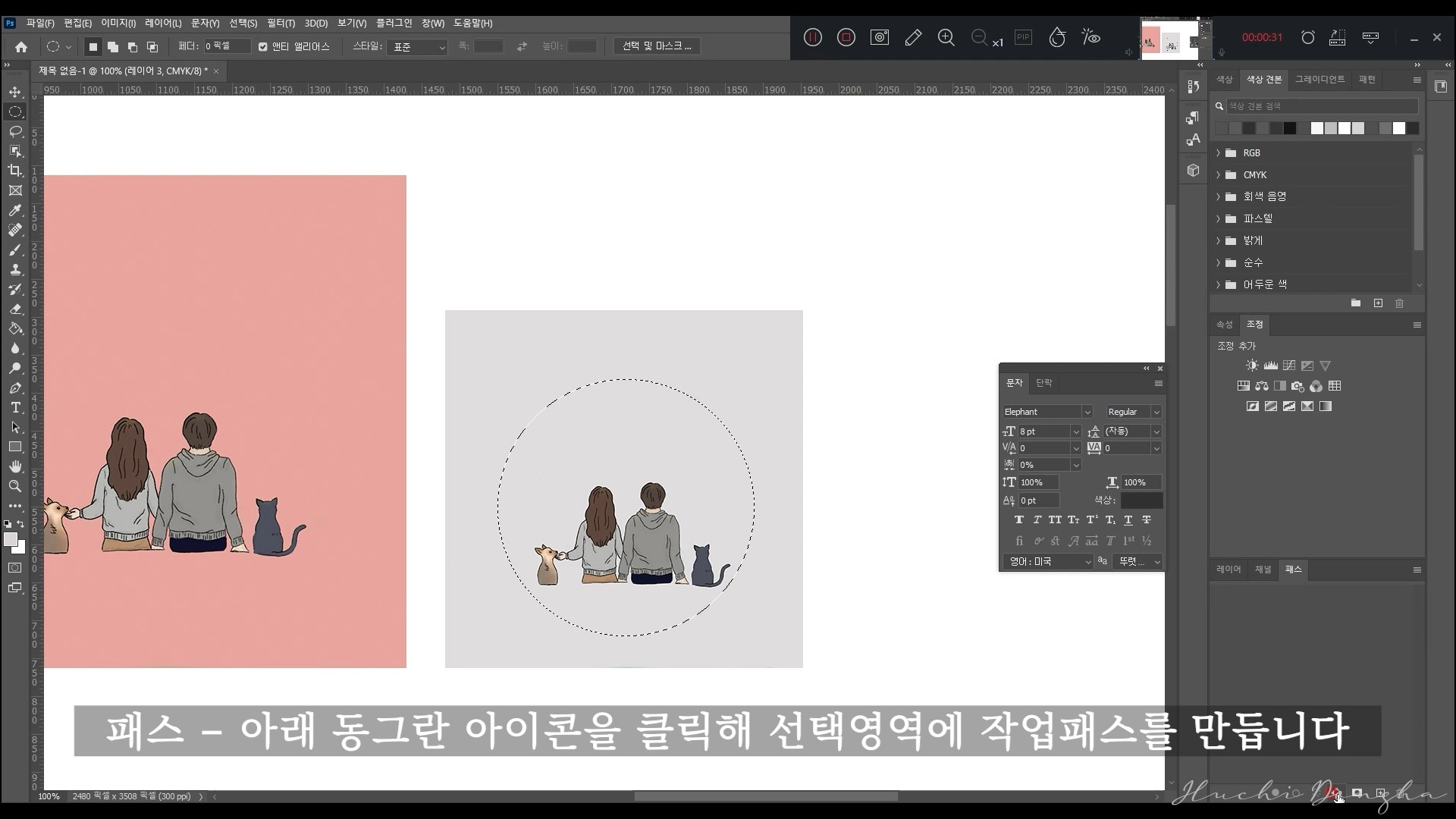Select the Type tool in the toolbar
Viewport: 1456px width, 819px height.
coord(15,407)
